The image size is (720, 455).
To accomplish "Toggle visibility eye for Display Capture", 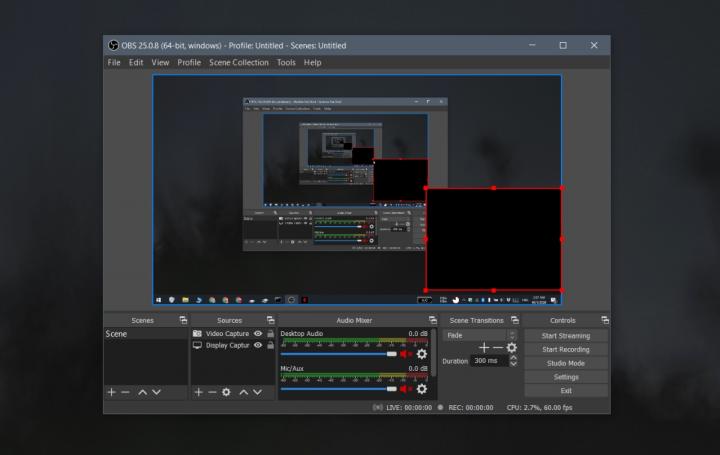I will [258, 345].
